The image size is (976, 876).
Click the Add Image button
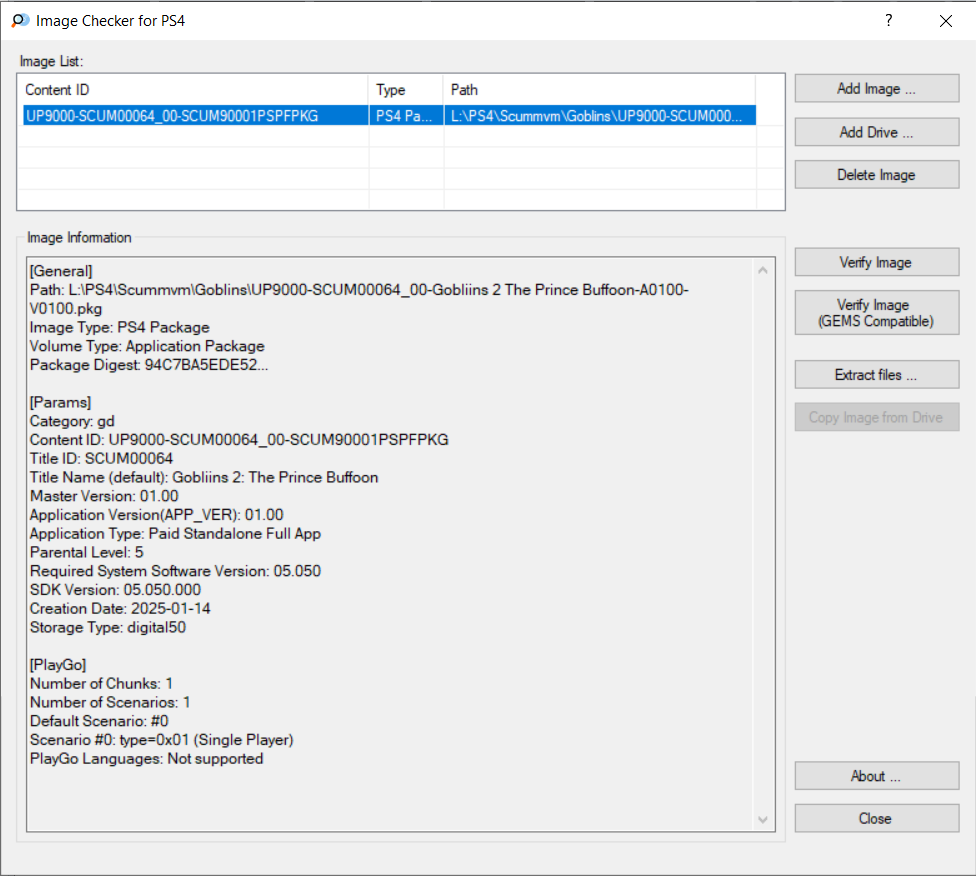pos(876,88)
